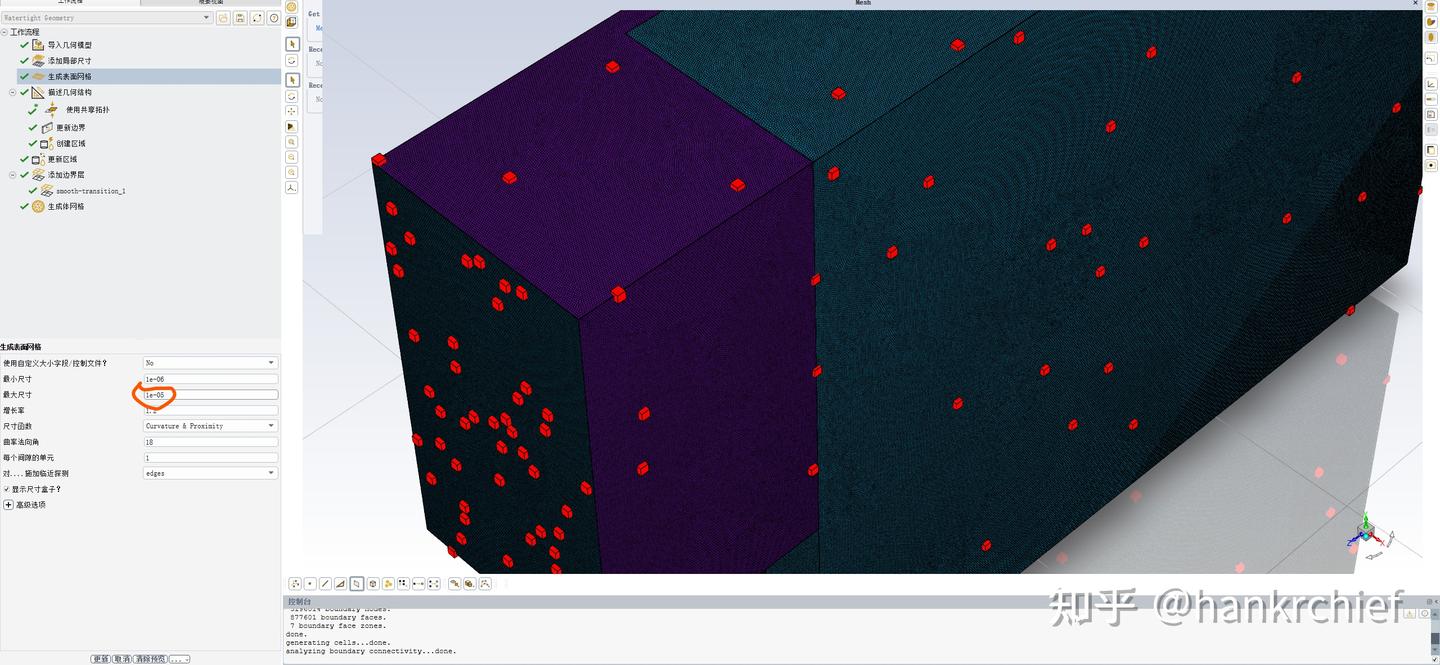Click the 曲率法向角 input field
This screenshot has height=665, width=1440.
(x=211, y=442)
